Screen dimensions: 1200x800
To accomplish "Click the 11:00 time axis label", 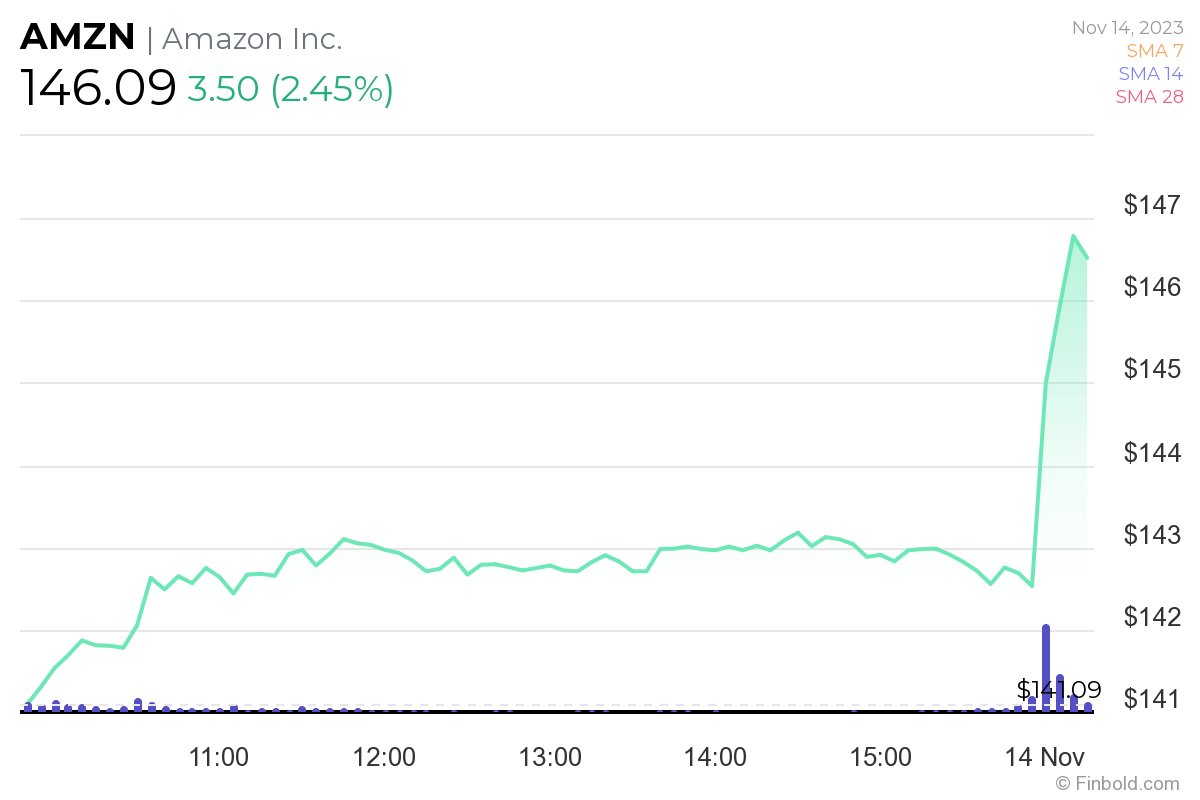I will coord(218,756).
